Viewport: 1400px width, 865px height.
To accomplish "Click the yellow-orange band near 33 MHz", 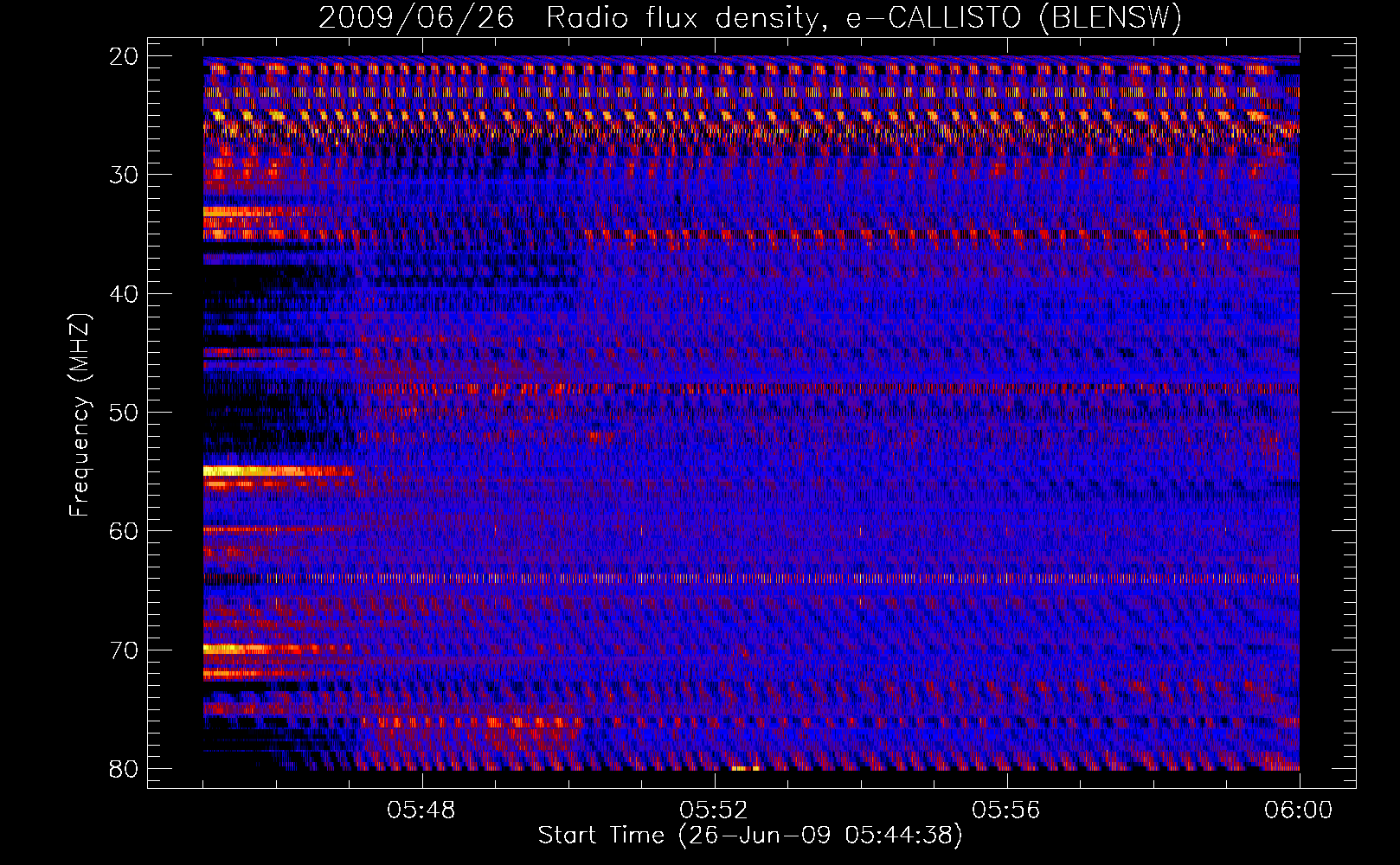I will coord(255,210).
